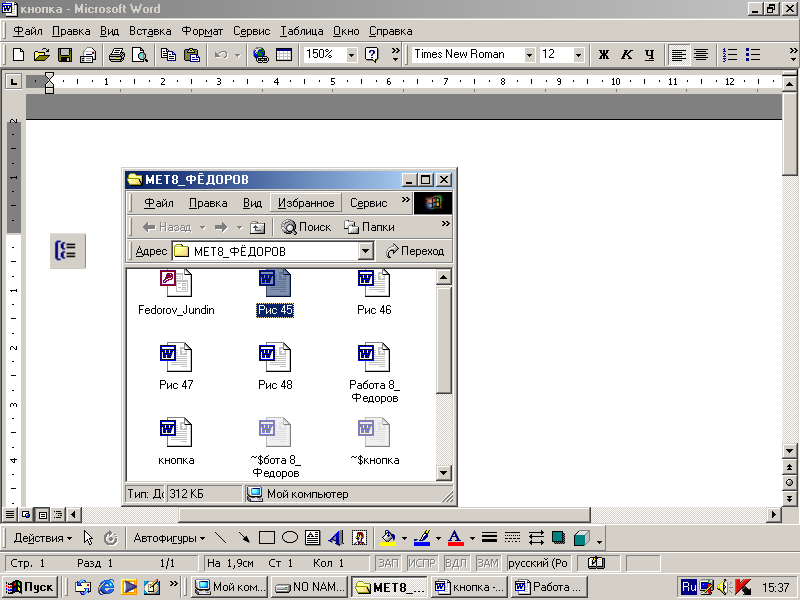Undo last action in Word
800x600 pixels.
tap(221, 55)
